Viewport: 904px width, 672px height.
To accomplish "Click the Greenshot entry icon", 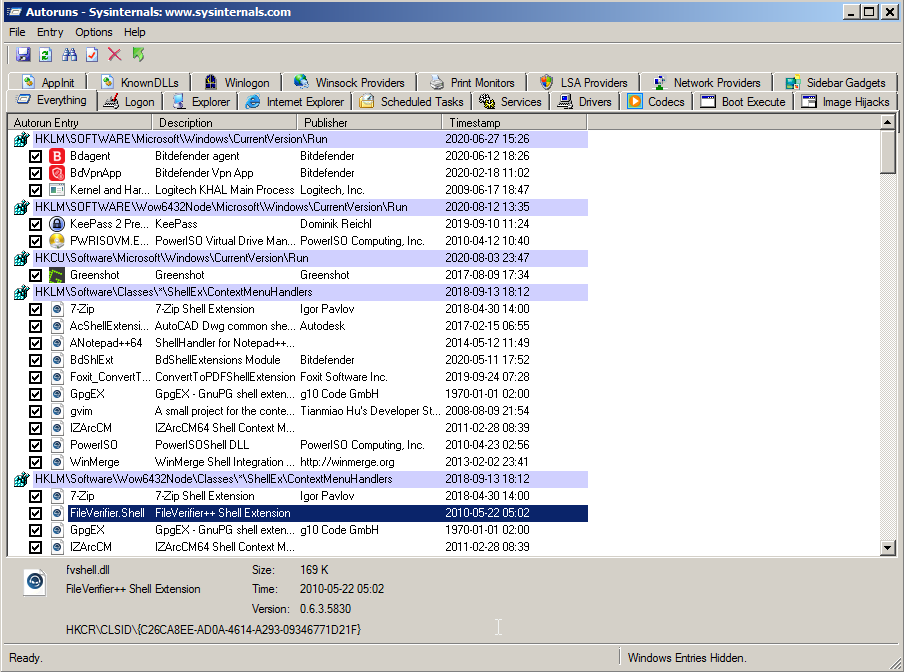I will 56,275.
